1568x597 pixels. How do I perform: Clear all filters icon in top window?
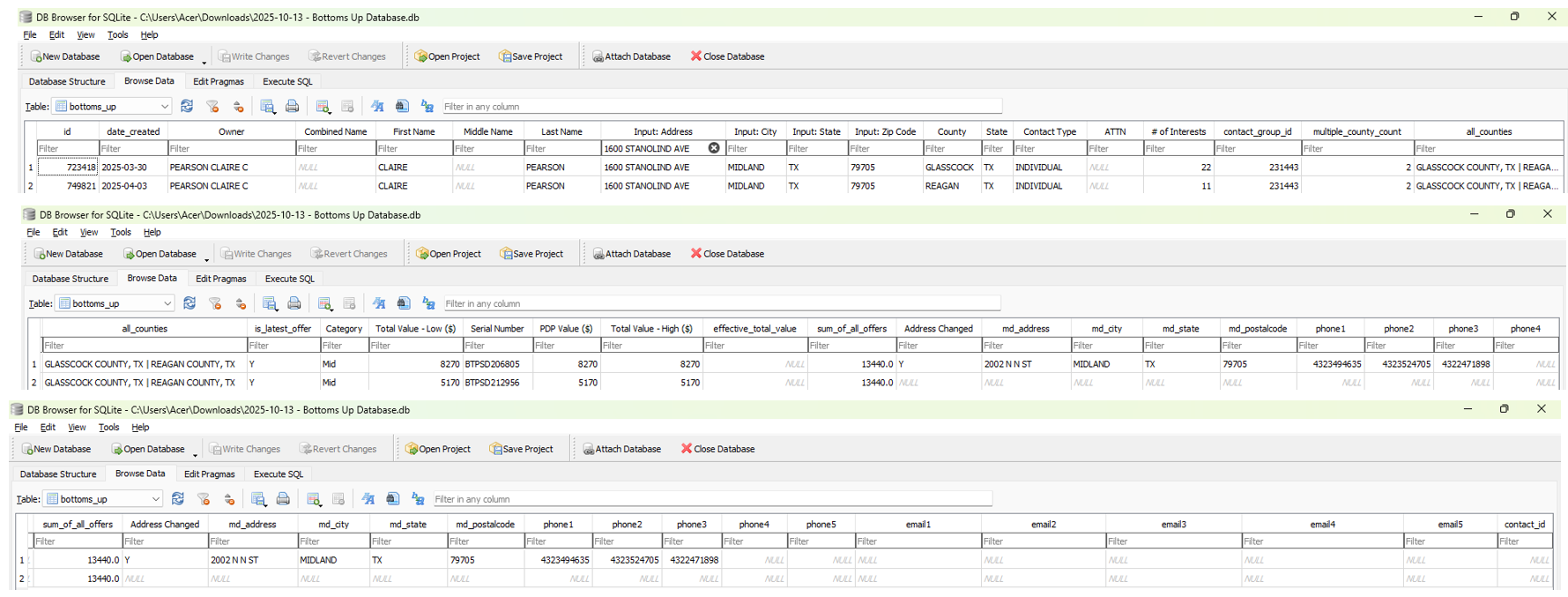212,106
